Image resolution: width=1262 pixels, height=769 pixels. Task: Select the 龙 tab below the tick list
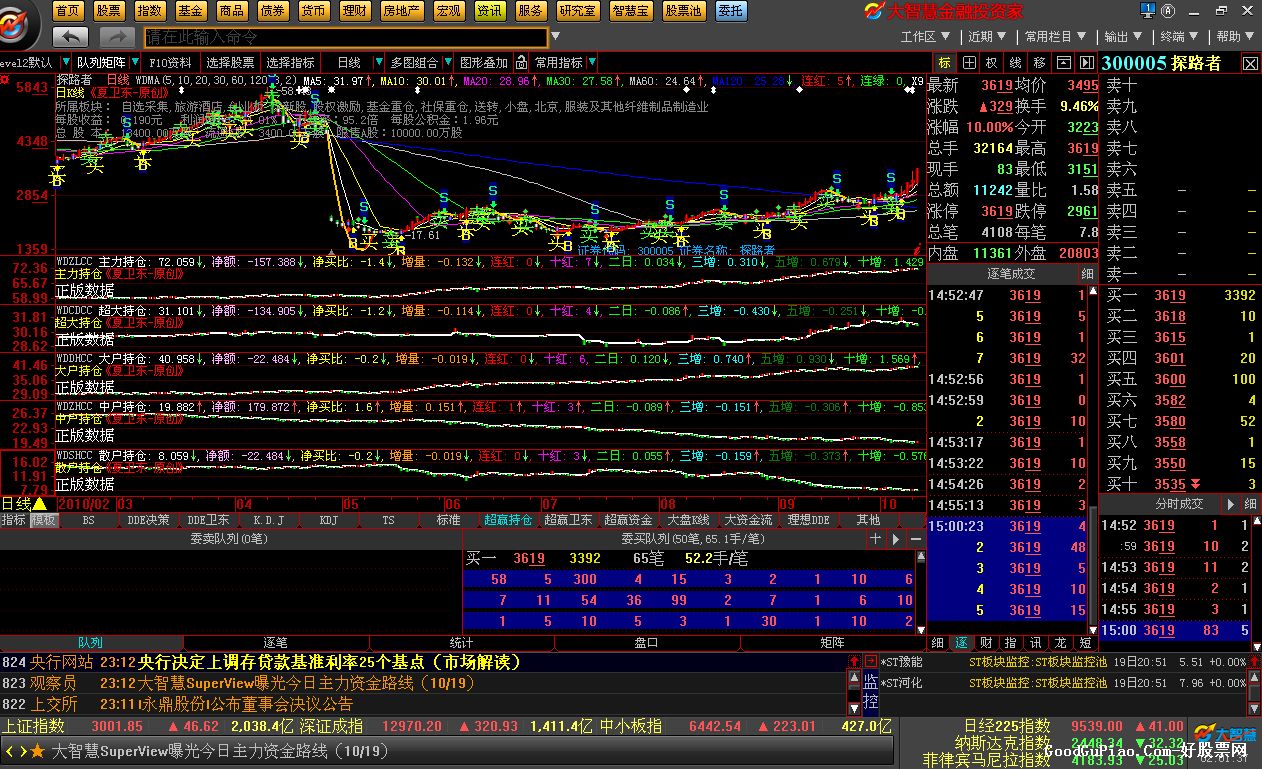(1061, 642)
